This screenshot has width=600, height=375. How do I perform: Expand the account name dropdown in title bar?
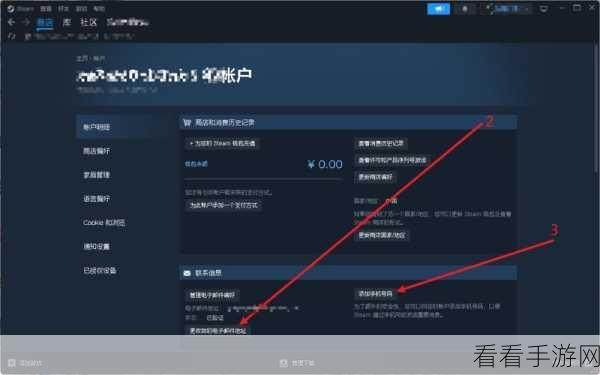506,9
